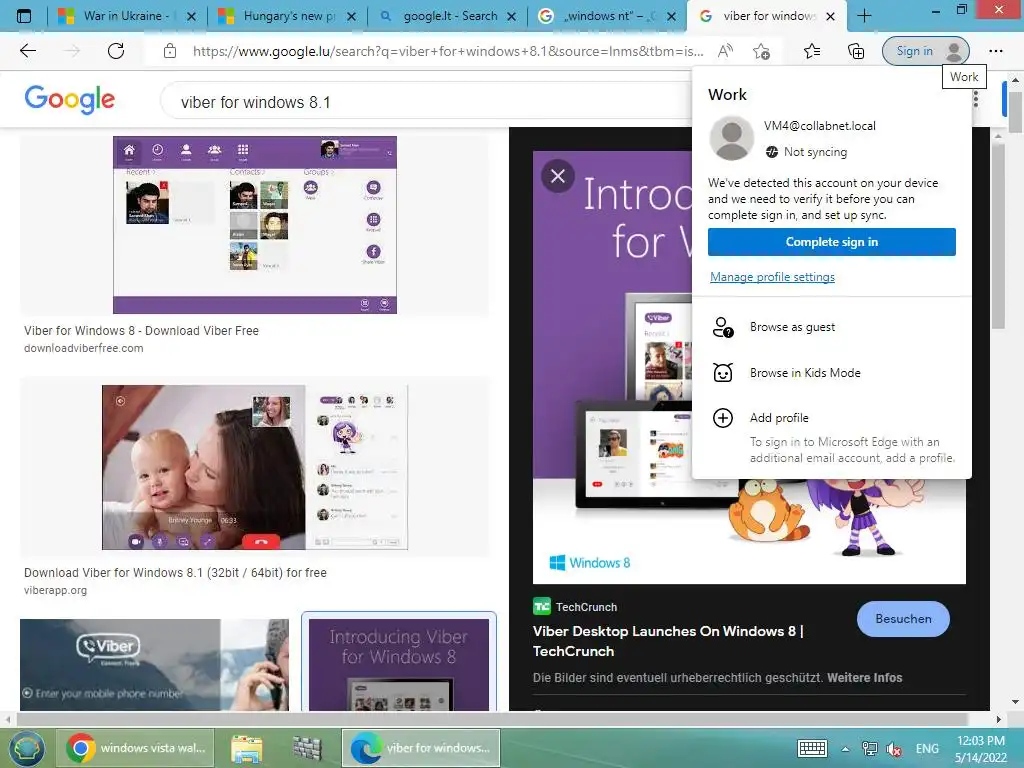Screen dimensions: 1024x768
Task: Open the Windows Start orb
Action: [x=26, y=748]
